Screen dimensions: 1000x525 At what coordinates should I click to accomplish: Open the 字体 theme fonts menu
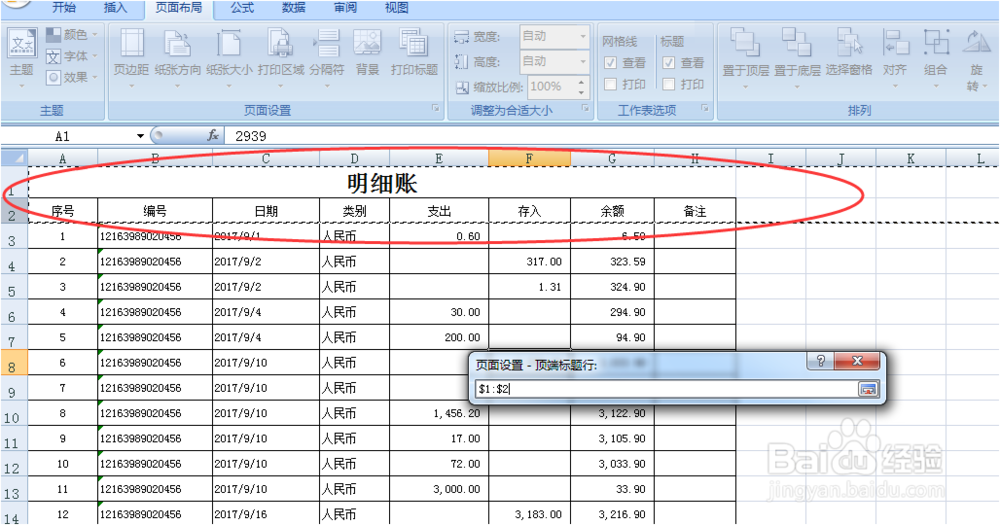coord(71,56)
